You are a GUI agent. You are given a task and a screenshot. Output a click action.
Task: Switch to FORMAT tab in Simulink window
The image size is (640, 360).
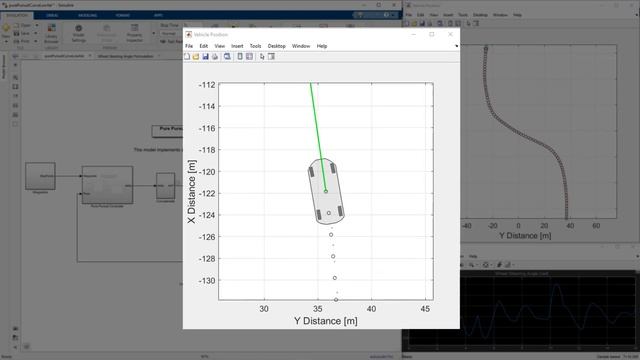pyautogui.click(x=122, y=15)
